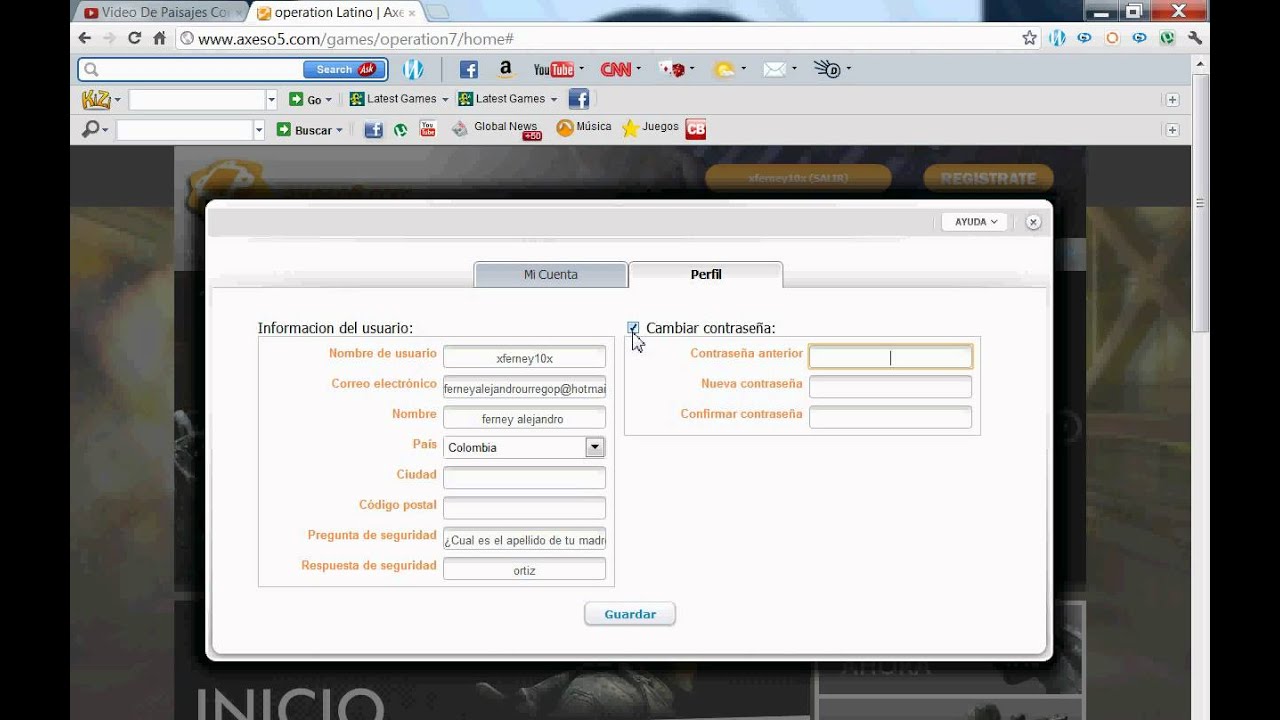Go to the browser home page
This screenshot has height=720, width=1280.
pyautogui.click(x=159, y=38)
